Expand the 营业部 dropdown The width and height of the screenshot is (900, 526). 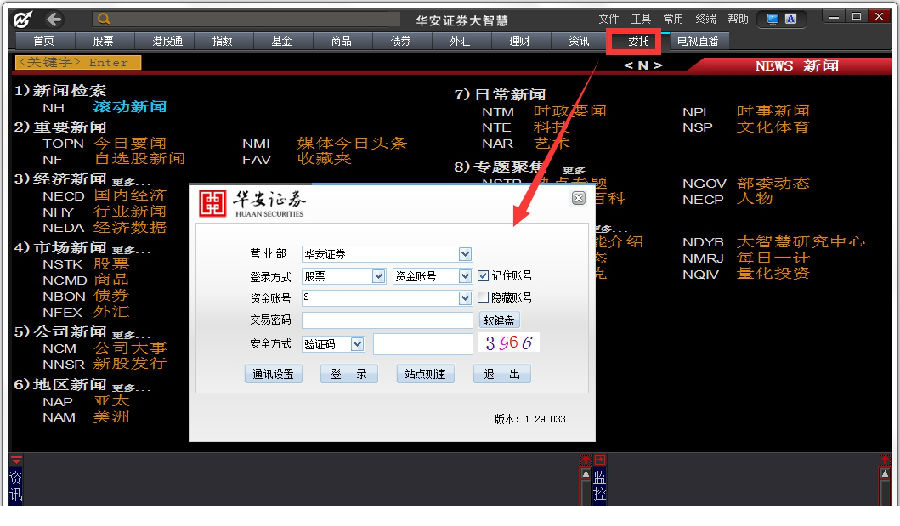click(465, 254)
